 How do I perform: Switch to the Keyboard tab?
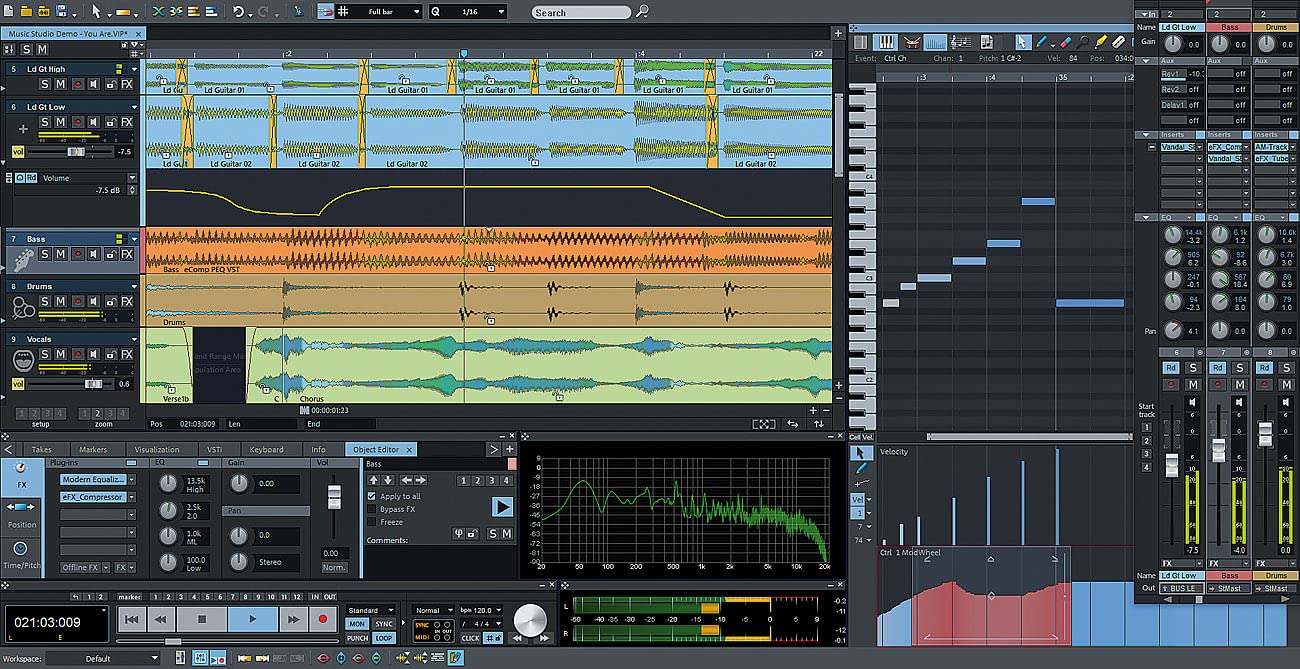coord(266,449)
